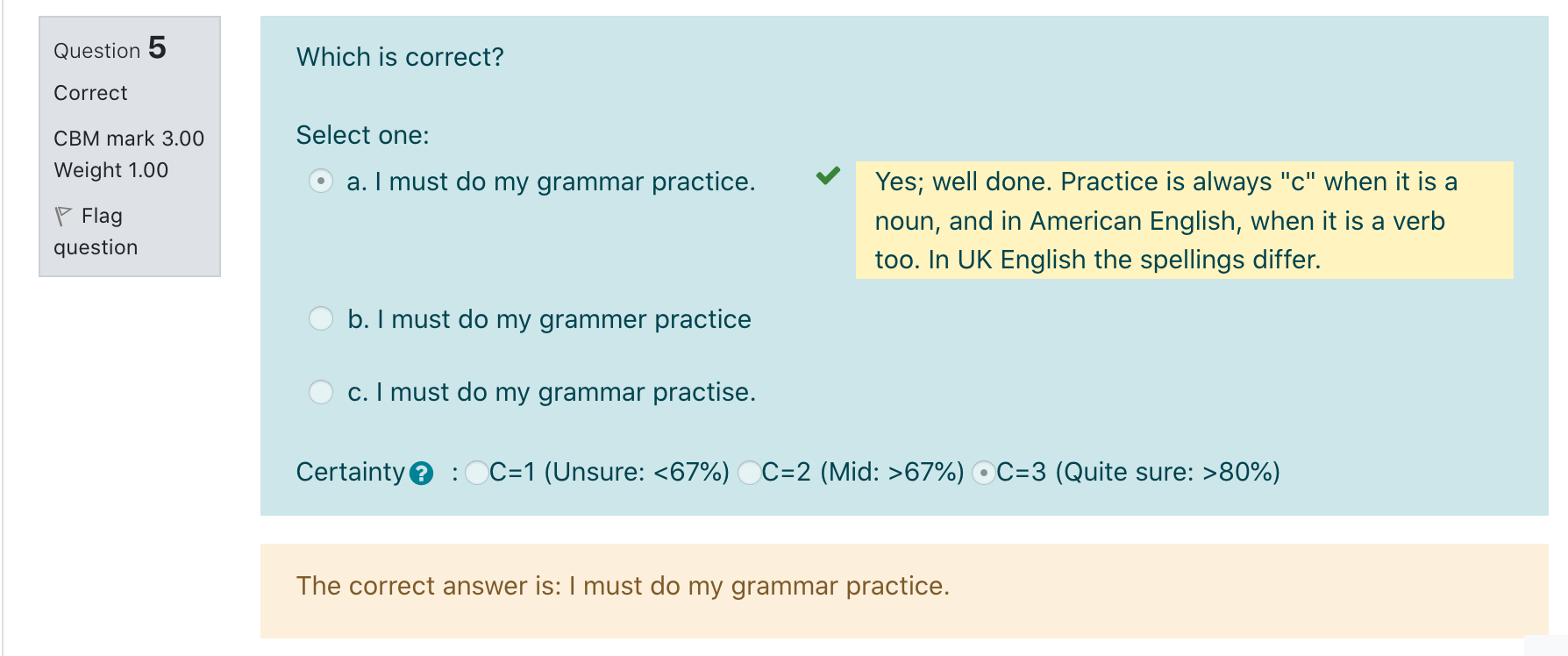The image size is (1568, 656).
Task: Click the Flag question link
Action: (x=96, y=232)
